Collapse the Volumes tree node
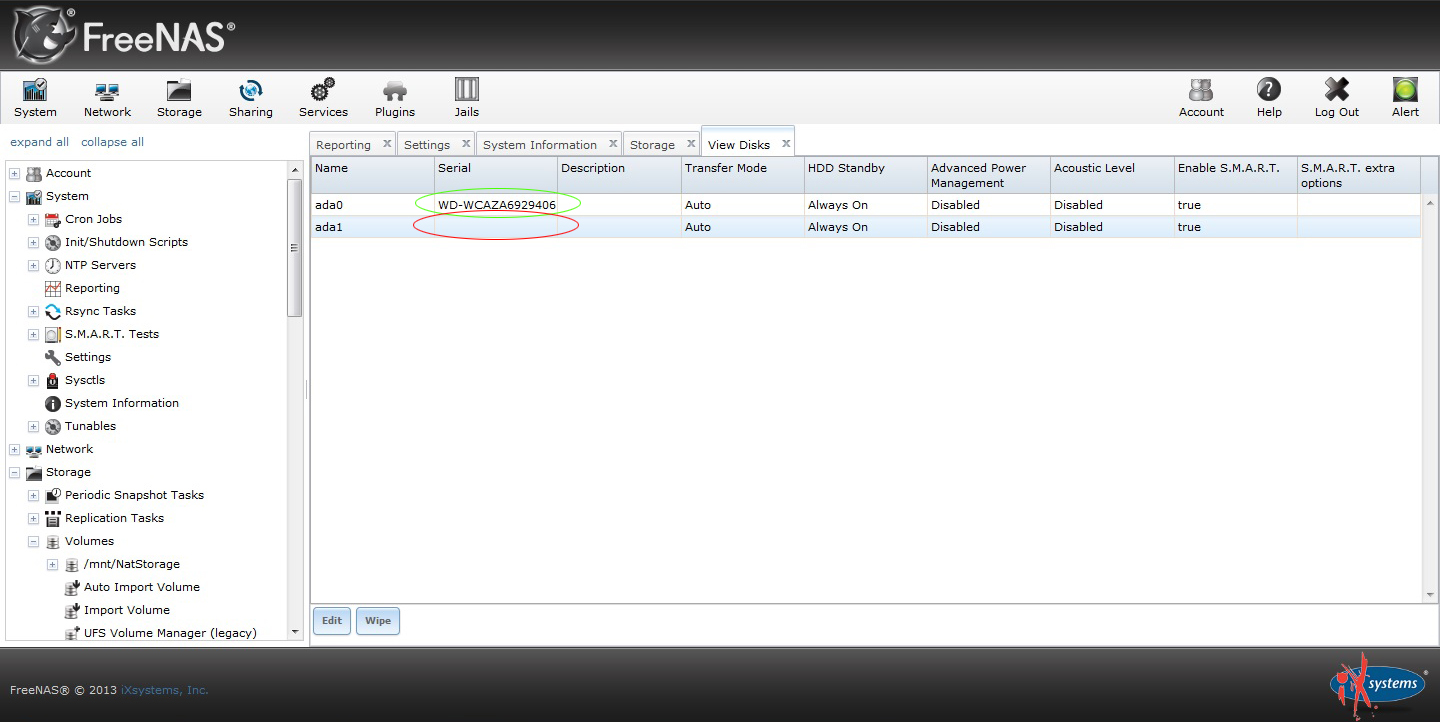Screen dimensions: 1440x722 [x=33, y=542]
